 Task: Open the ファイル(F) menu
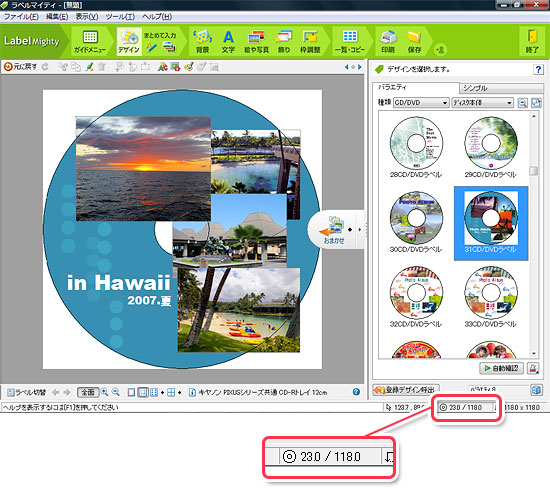(x=21, y=16)
